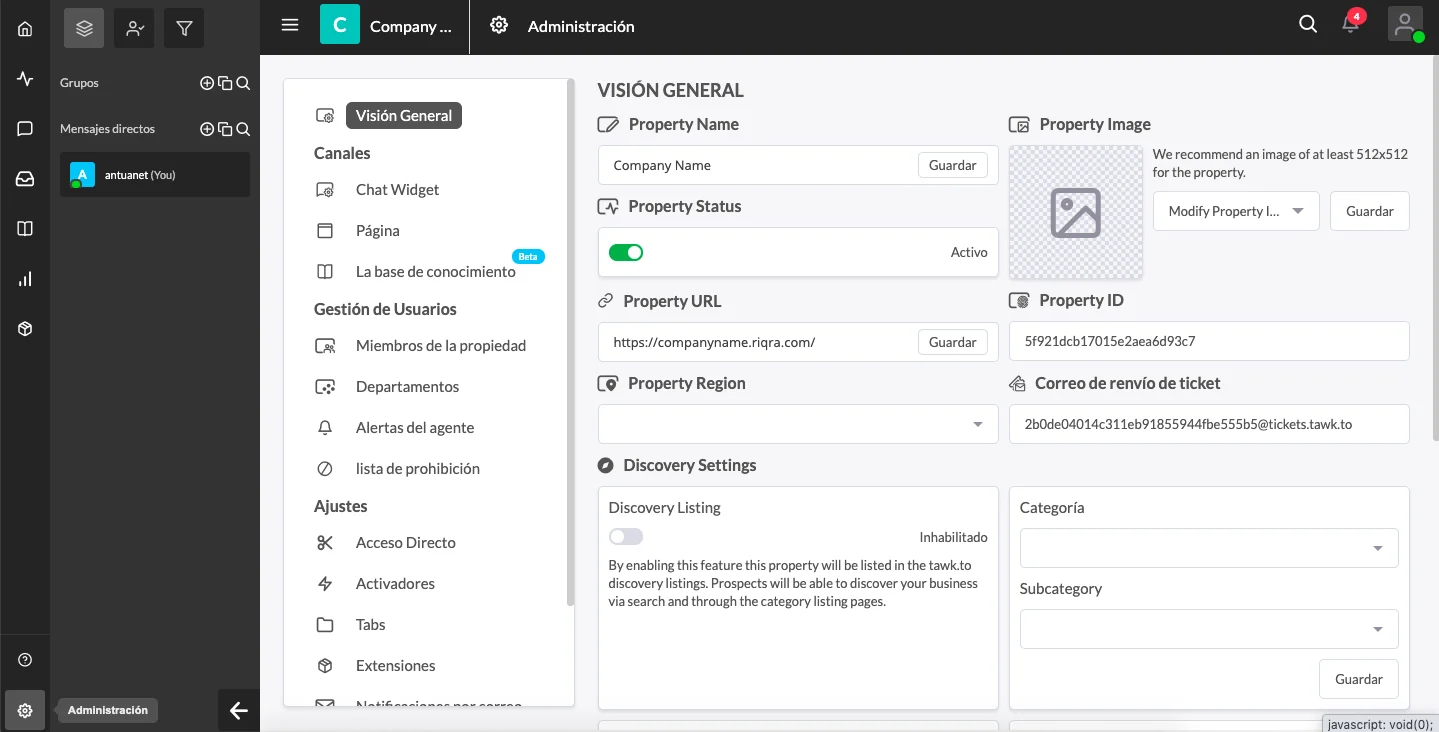Select the filter funnel icon
Screen dimensions: 1439x732
coord(184,29)
